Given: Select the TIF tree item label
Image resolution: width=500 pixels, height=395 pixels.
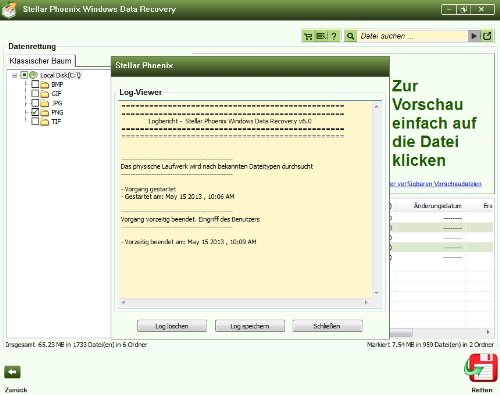Looking at the screenshot, I should (56, 122).
